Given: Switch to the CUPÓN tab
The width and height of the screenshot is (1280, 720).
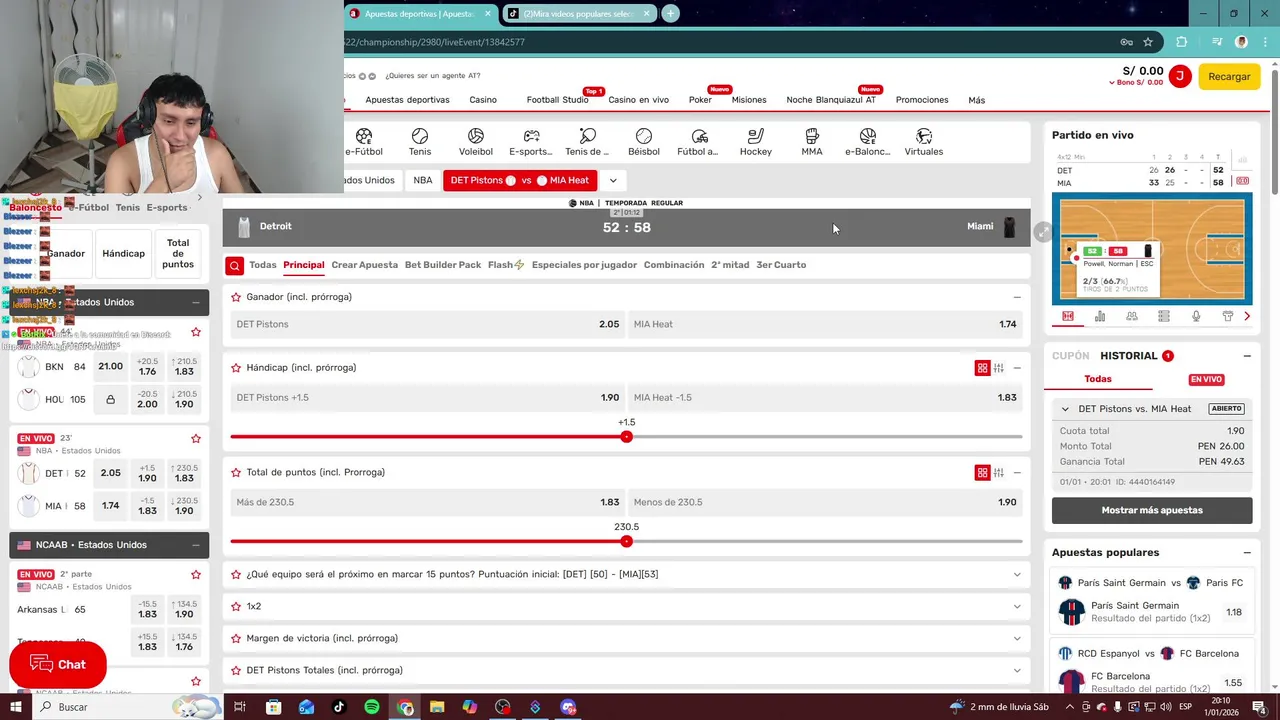Looking at the screenshot, I should pyautogui.click(x=1070, y=356).
